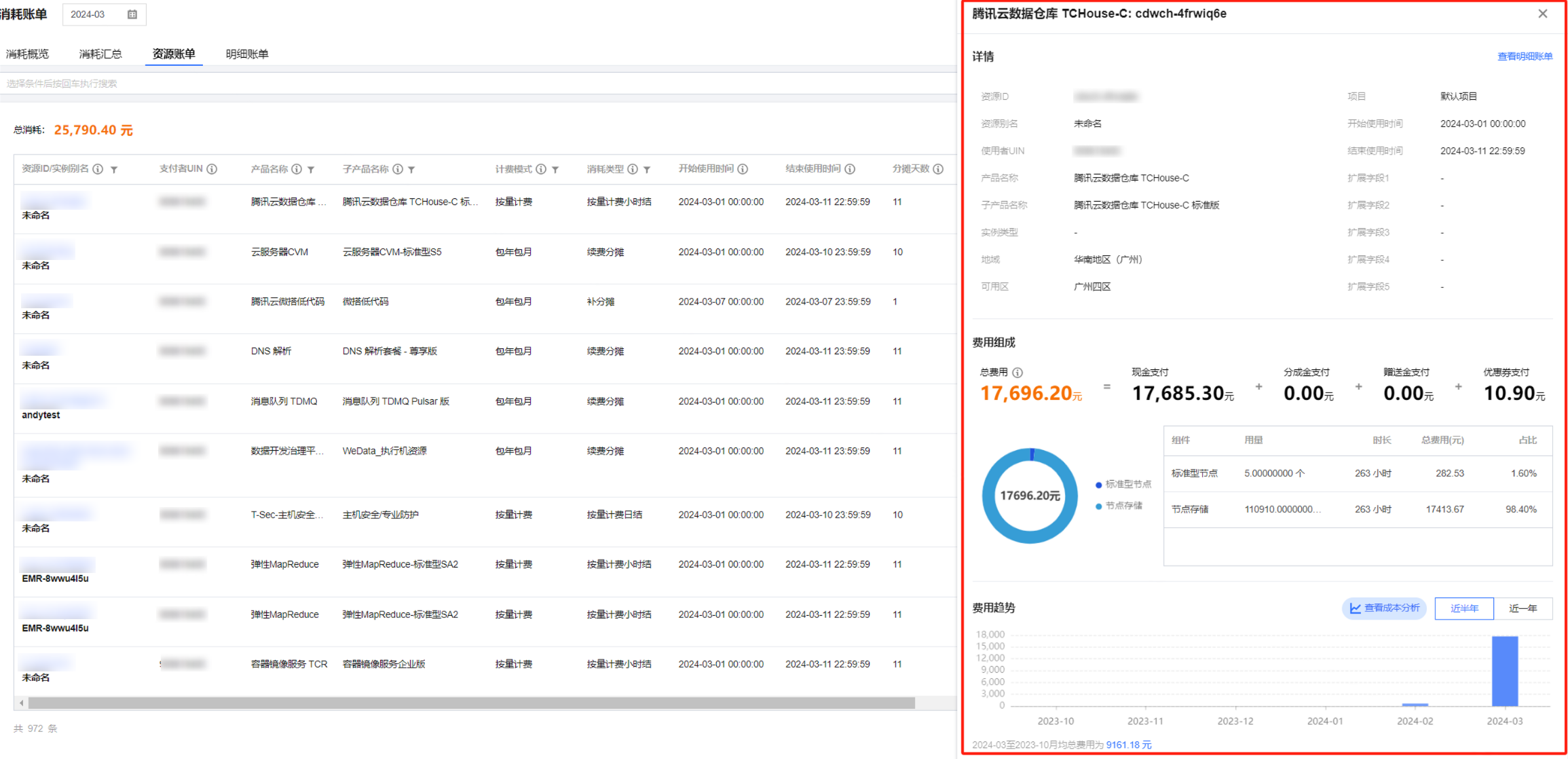Viewport: 1568px width, 759px height.
Task: Click info icon beside 开始使用时间 header
Action: pos(743,169)
